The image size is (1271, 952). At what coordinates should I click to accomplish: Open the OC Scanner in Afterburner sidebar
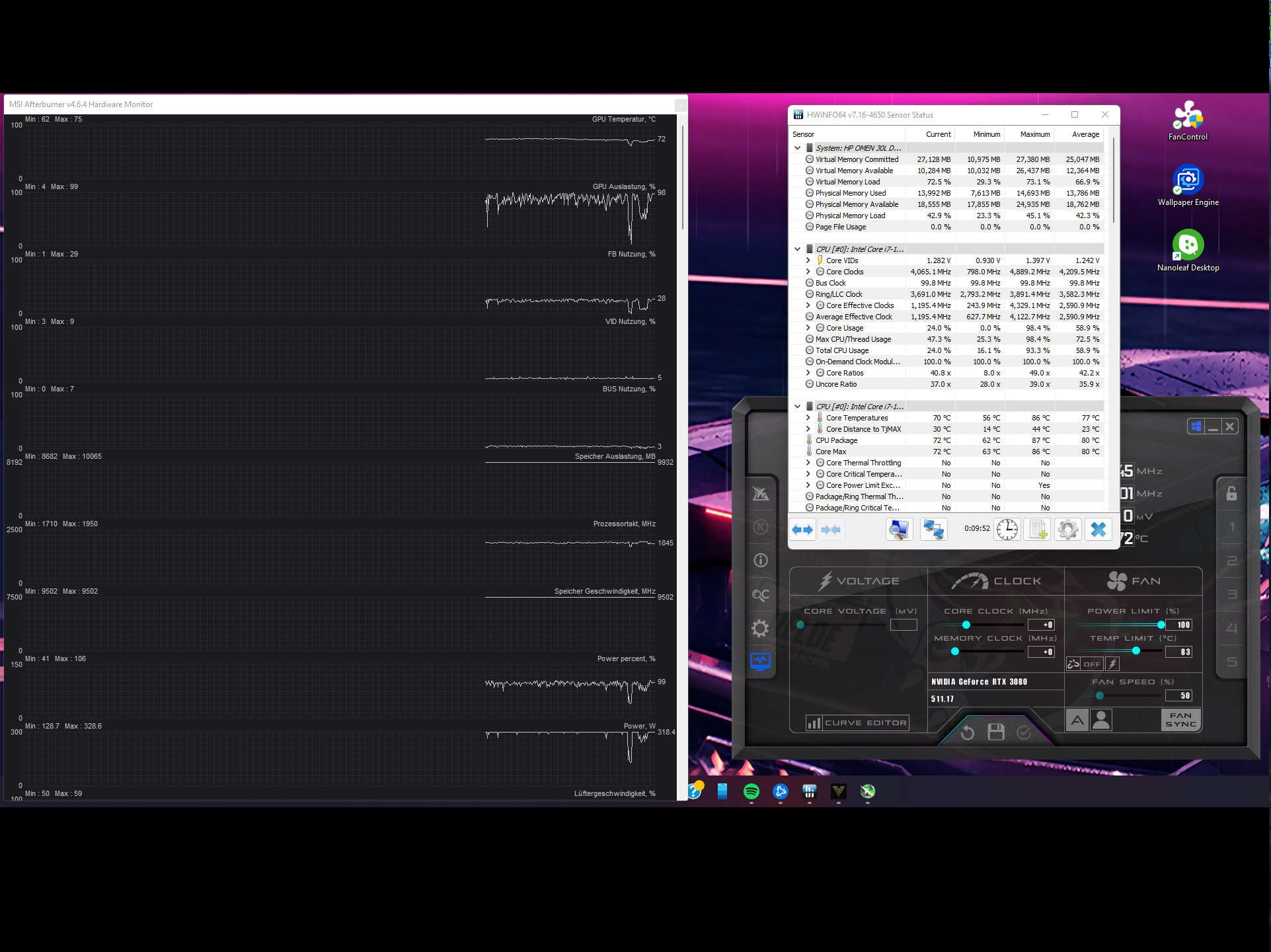coord(760,595)
